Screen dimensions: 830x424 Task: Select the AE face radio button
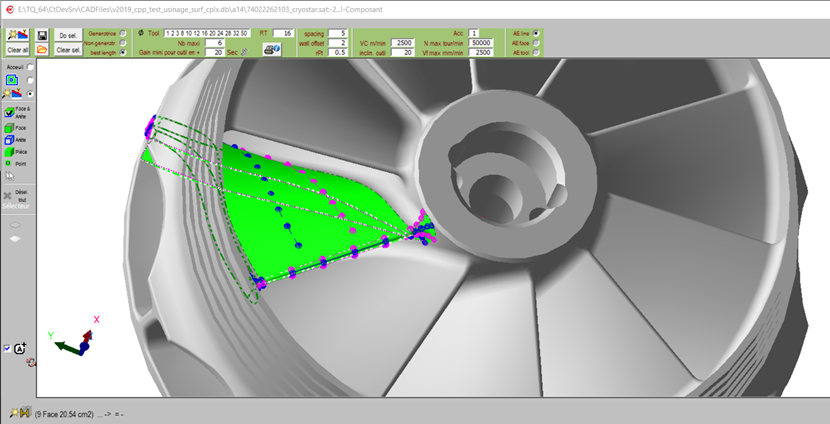[x=536, y=43]
